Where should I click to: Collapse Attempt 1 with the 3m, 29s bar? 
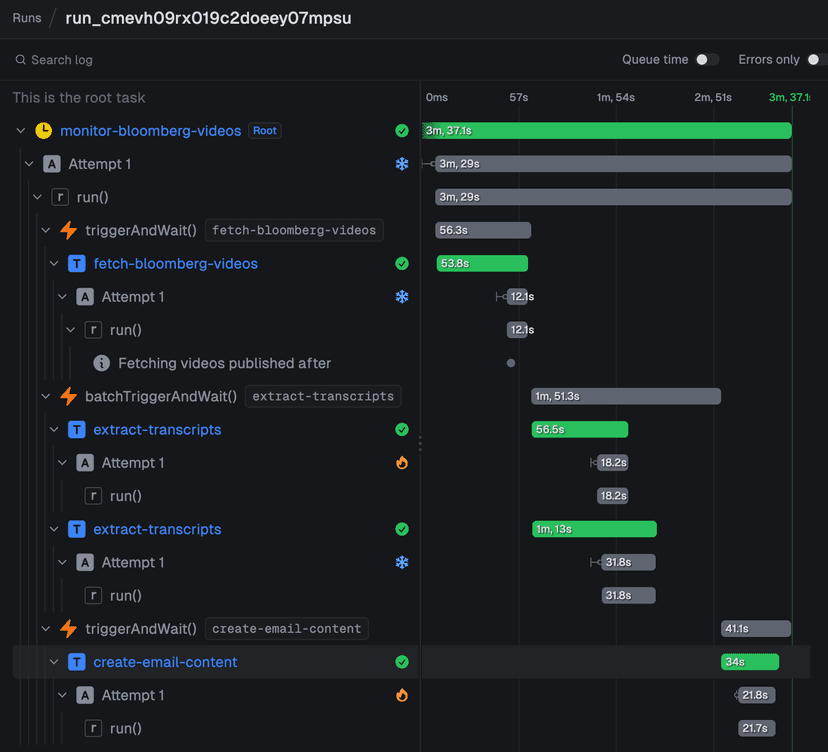pos(29,164)
